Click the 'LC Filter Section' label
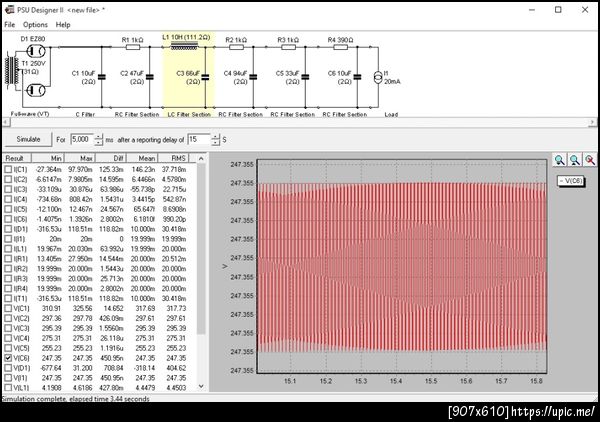Image resolution: width=600 pixels, height=422 pixels. 189,114
